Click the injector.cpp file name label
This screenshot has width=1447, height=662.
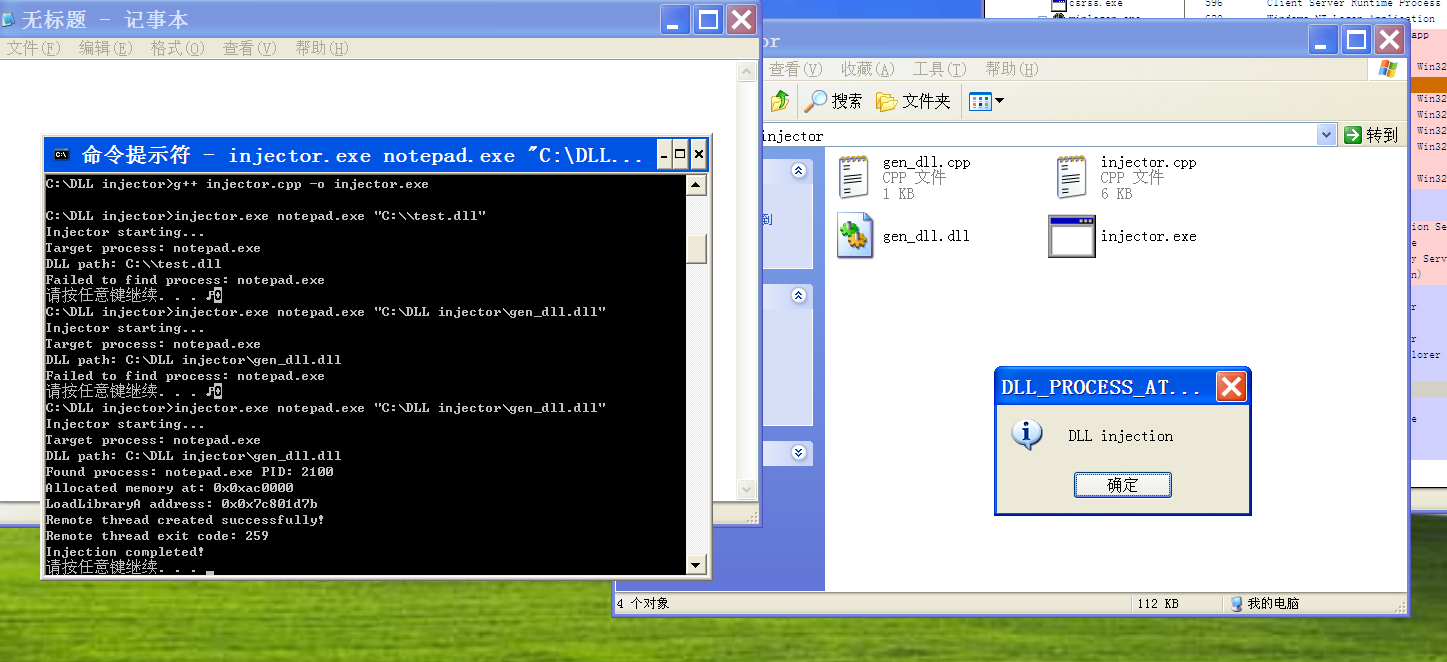pyautogui.click(x=1148, y=162)
